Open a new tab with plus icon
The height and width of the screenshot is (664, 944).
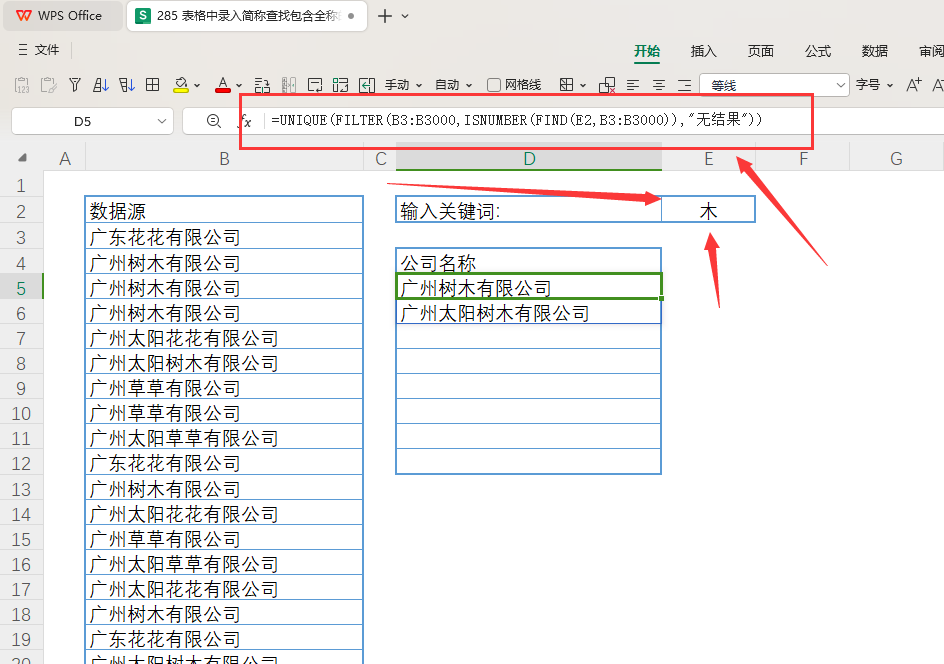pyautogui.click(x=385, y=16)
